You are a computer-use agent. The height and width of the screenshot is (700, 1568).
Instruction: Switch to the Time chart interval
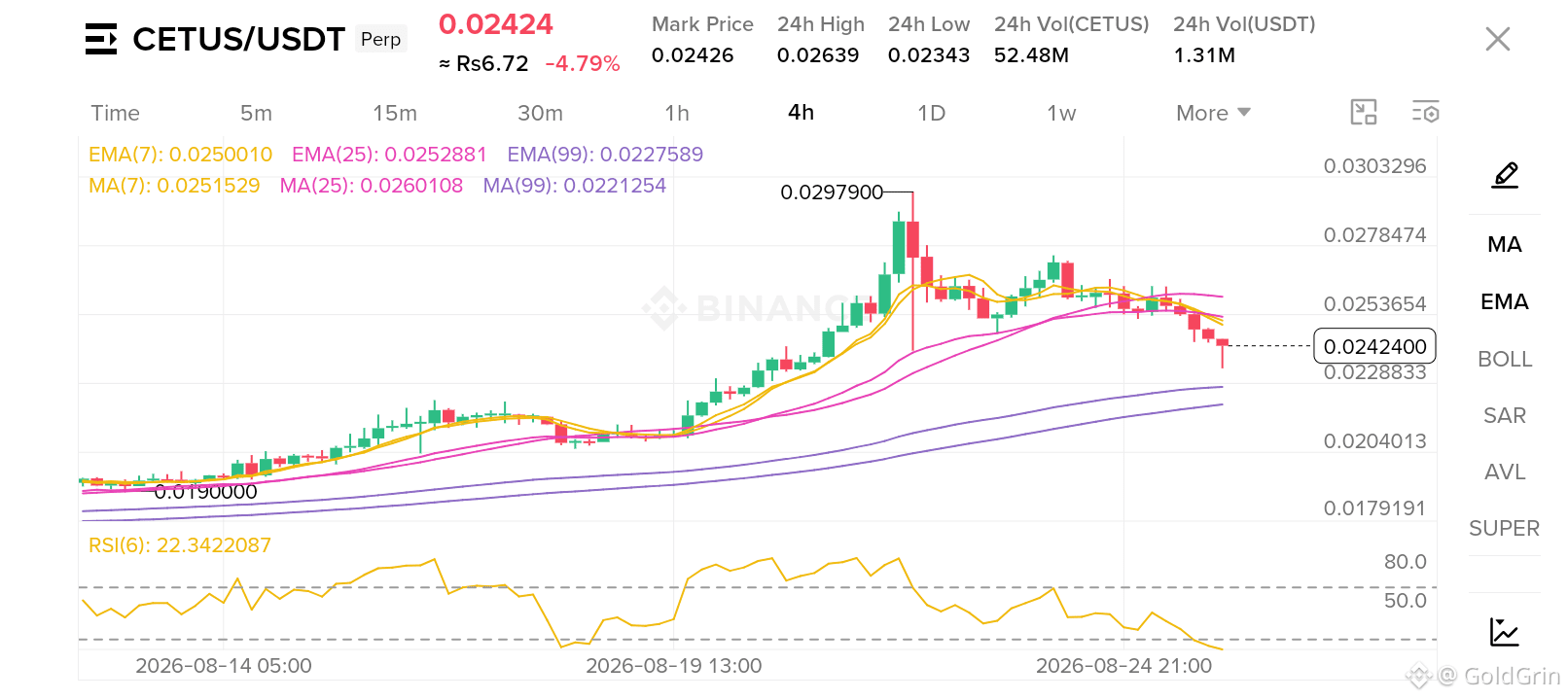tap(115, 113)
